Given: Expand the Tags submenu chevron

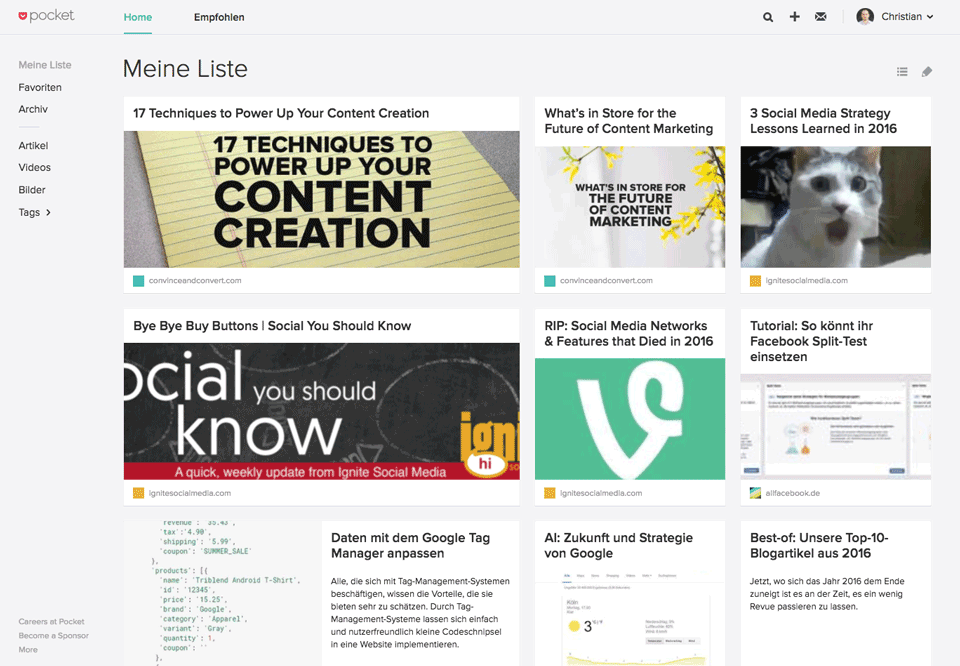Looking at the screenshot, I should click(48, 212).
